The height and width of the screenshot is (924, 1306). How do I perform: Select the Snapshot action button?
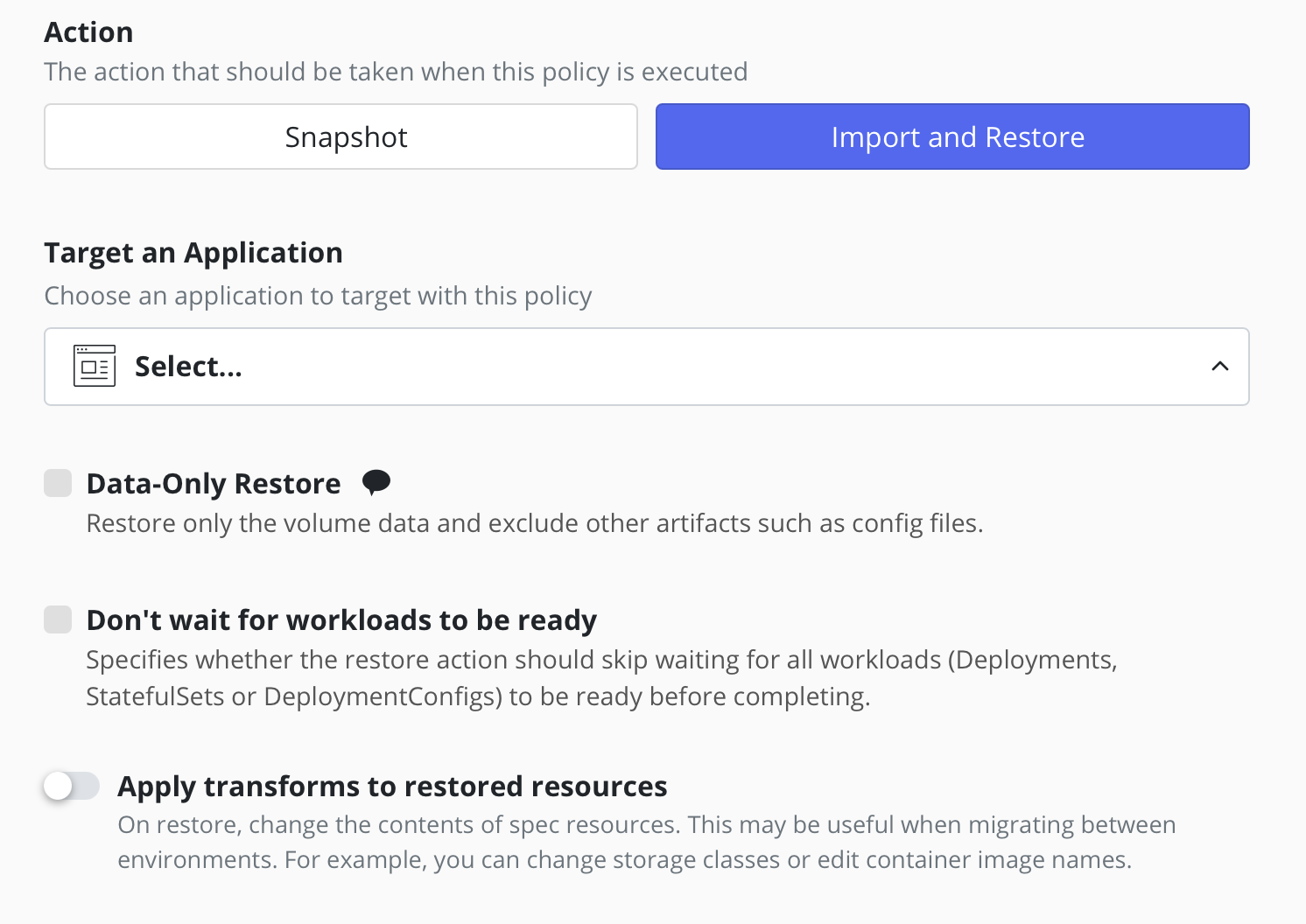pyautogui.click(x=341, y=136)
